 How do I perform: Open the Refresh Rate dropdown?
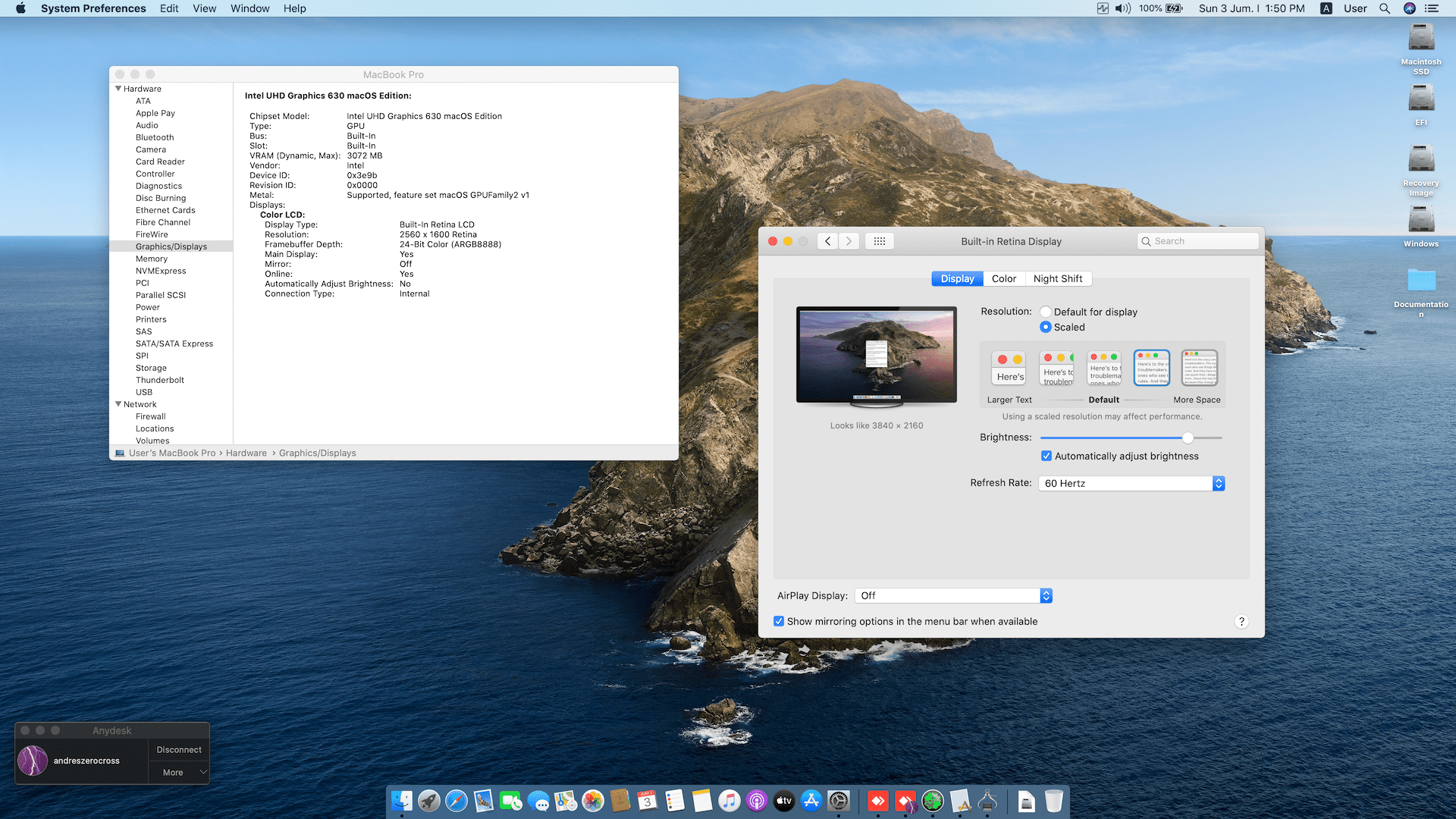tap(1131, 483)
